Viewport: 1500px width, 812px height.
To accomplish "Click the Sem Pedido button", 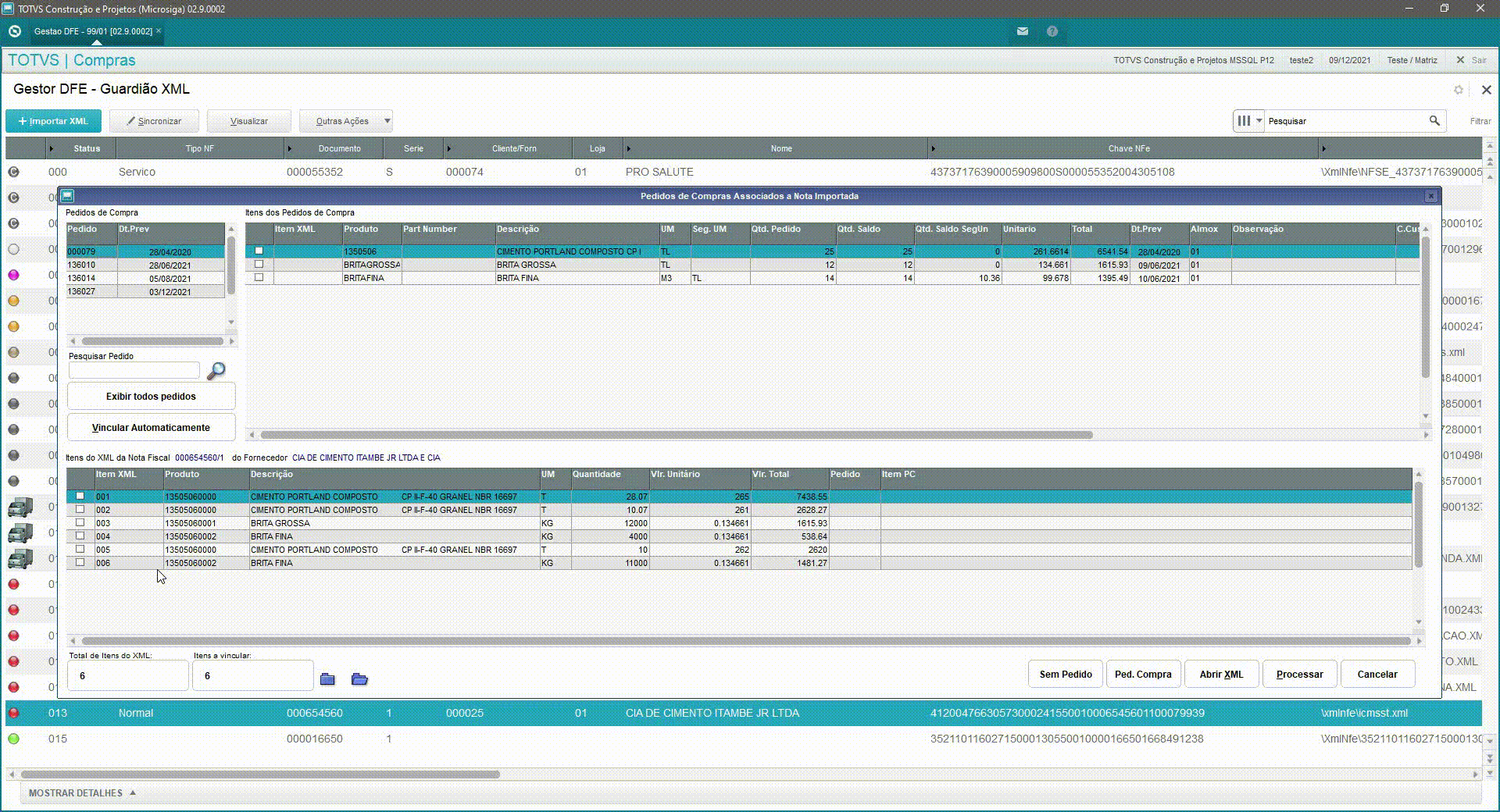I will coord(1066,675).
